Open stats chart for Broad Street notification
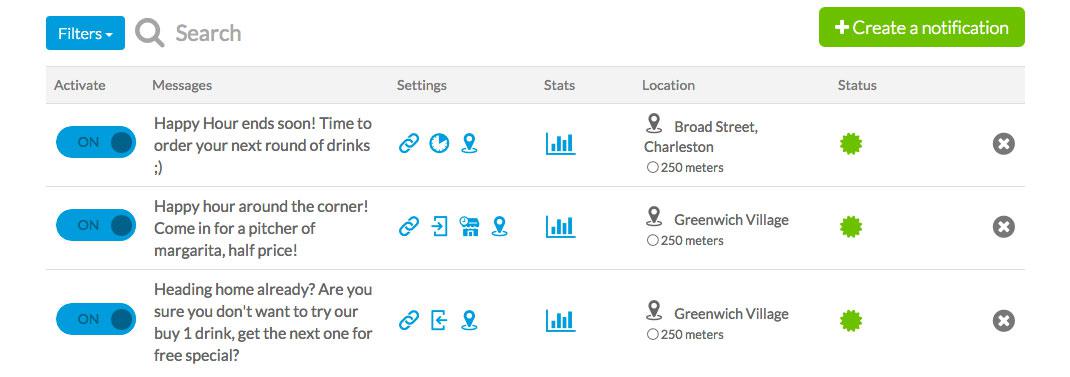Screen dimensions: 1070x377 pyautogui.click(x=560, y=143)
